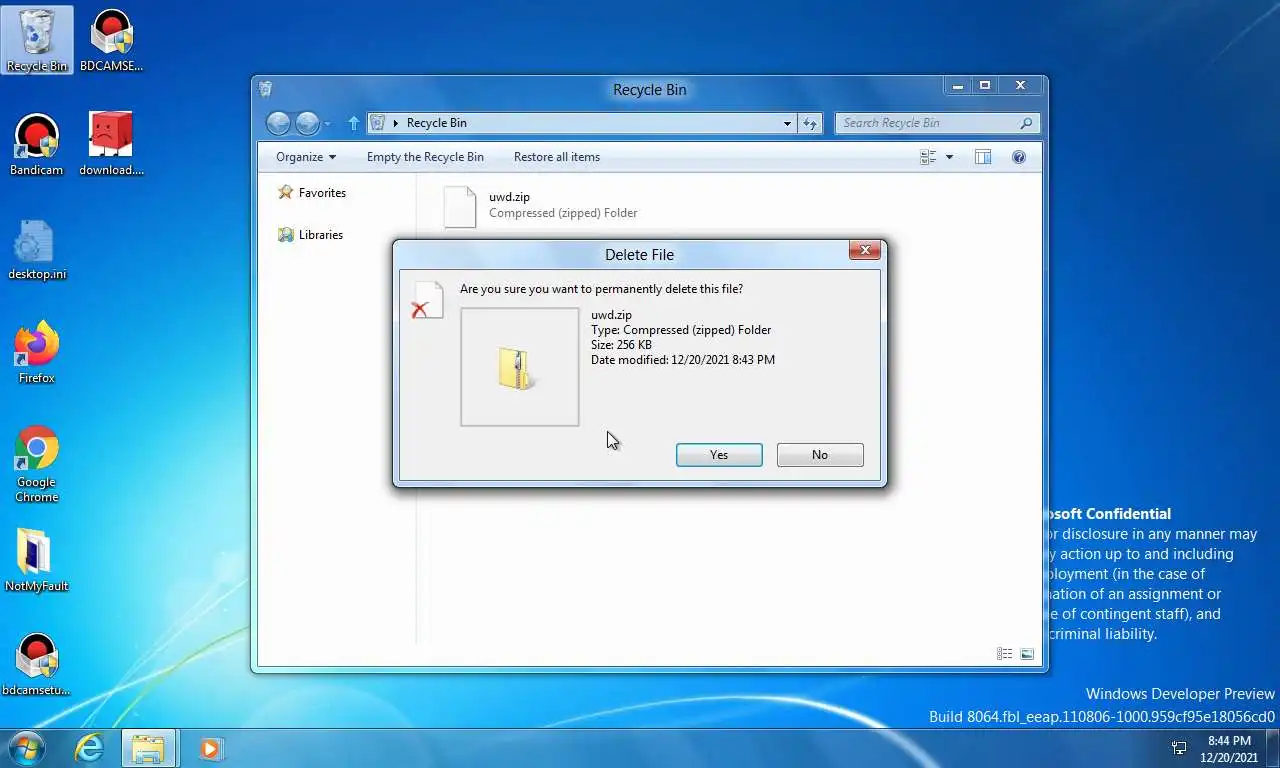
Task: Click the zipped folder thumbnail in dialog
Action: tap(519, 367)
